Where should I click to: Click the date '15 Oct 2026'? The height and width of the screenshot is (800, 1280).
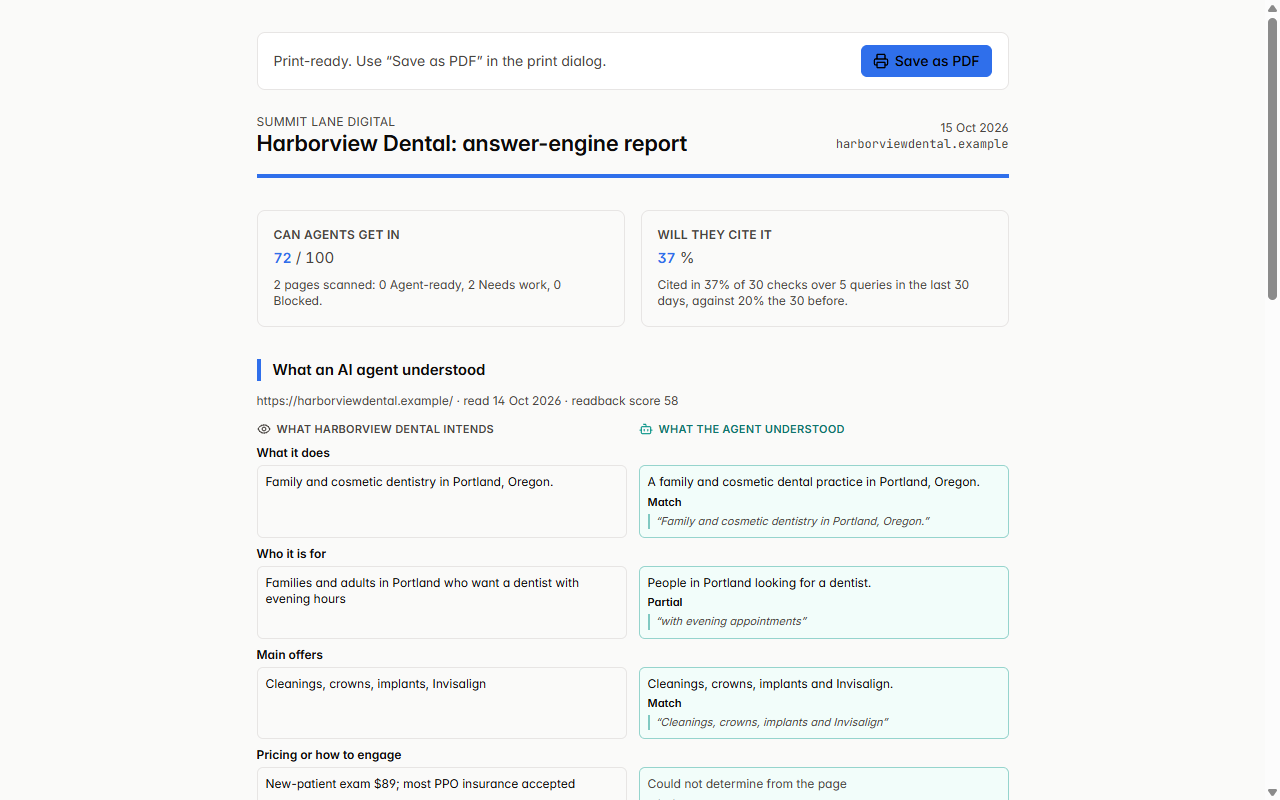click(974, 128)
